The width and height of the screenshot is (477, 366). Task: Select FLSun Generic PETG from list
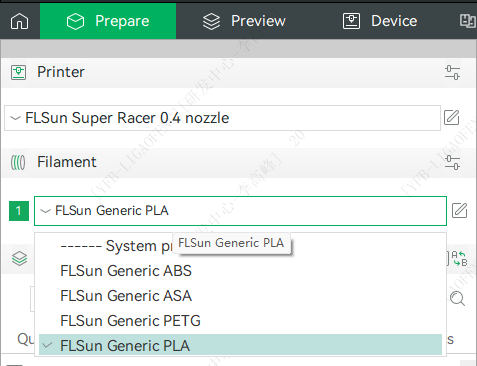[240, 321]
